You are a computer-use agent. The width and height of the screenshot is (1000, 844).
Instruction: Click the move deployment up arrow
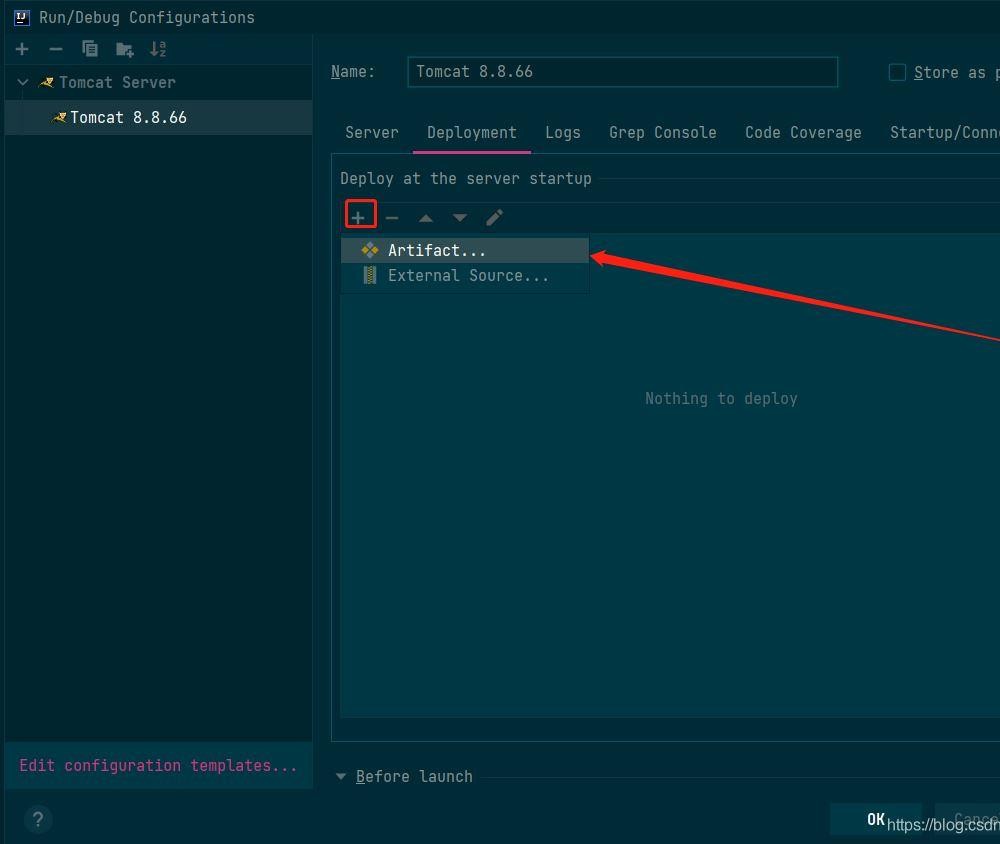426,217
